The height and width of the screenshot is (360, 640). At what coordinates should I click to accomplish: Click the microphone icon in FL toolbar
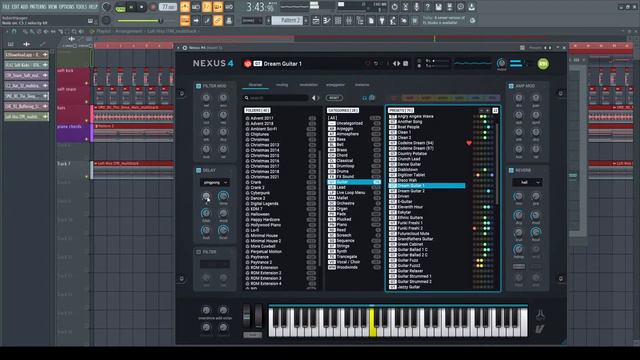pyautogui.click(x=416, y=7)
